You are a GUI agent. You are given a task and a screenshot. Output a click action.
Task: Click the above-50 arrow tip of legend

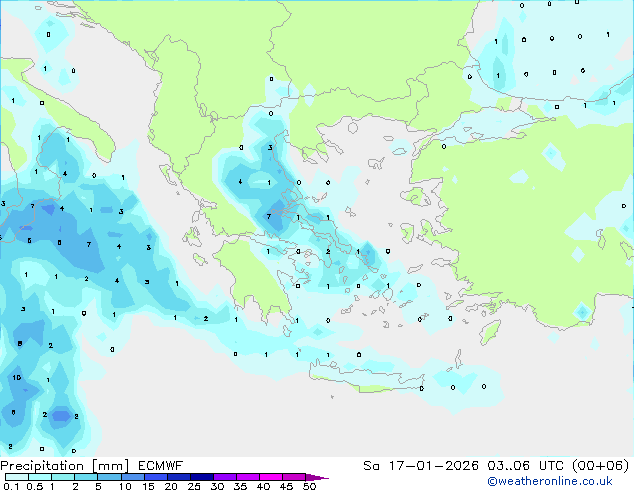pos(317,477)
